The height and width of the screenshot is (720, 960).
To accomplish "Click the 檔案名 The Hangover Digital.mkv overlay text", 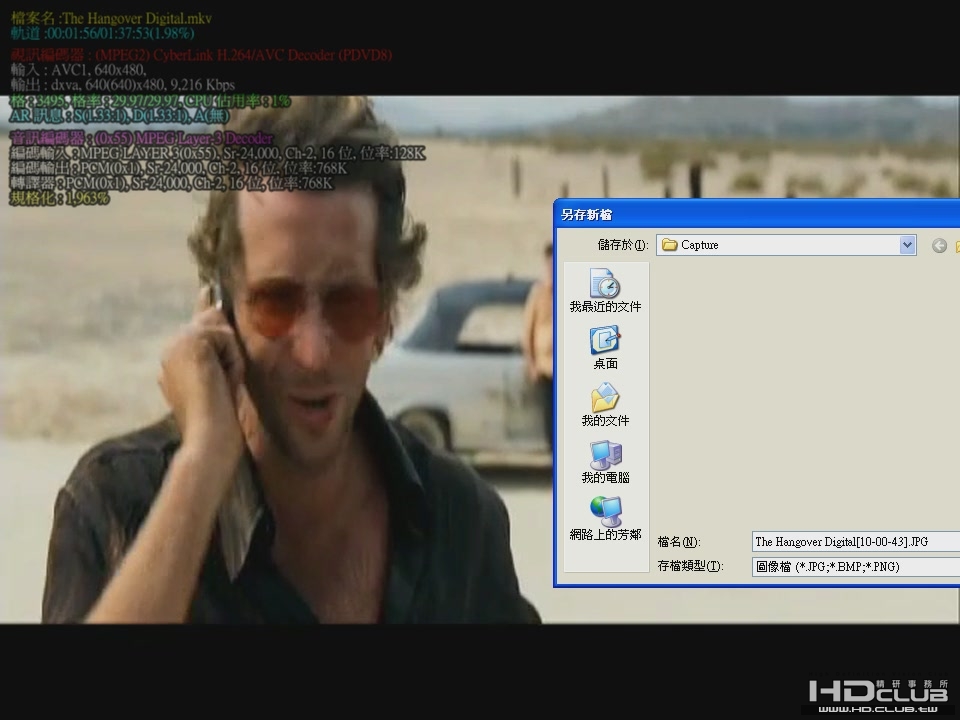I will pyautogui.click(x=111, y=18).
